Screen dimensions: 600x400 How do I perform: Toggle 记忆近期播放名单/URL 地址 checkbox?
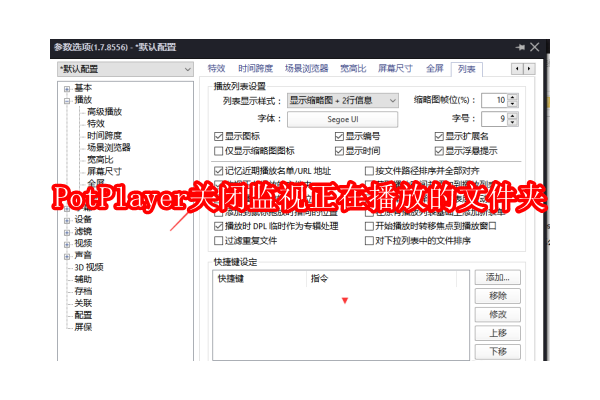coord(218,171)
